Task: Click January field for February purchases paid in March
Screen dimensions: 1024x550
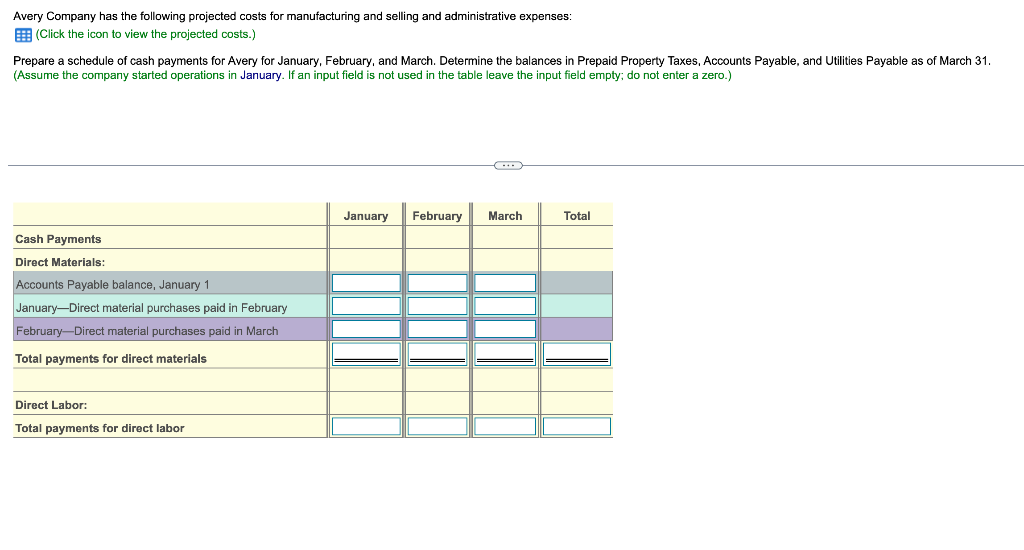Action: tap(366, 329)
